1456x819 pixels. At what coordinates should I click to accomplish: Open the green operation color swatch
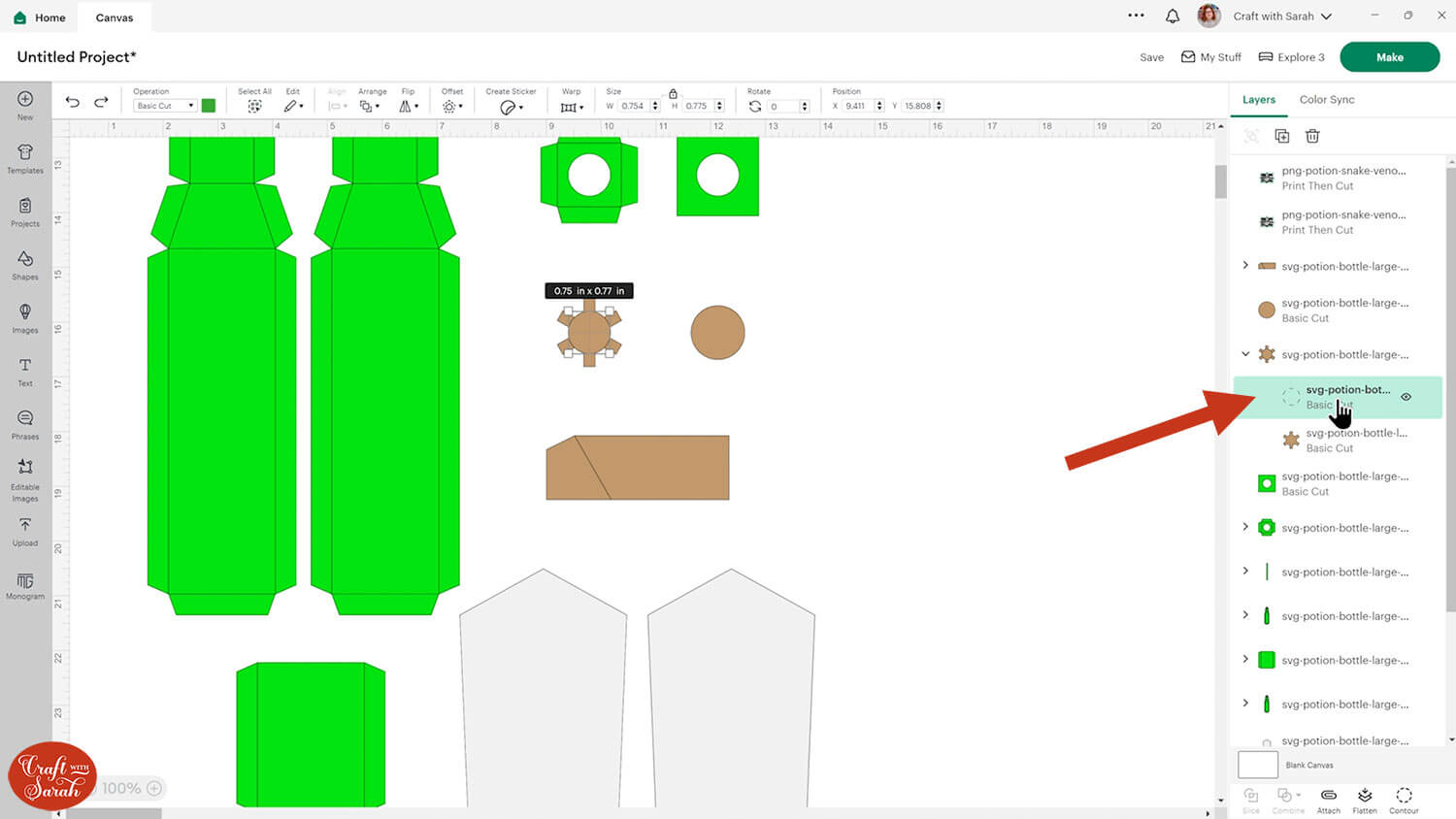pyautogui.click(x=209, y=106)
